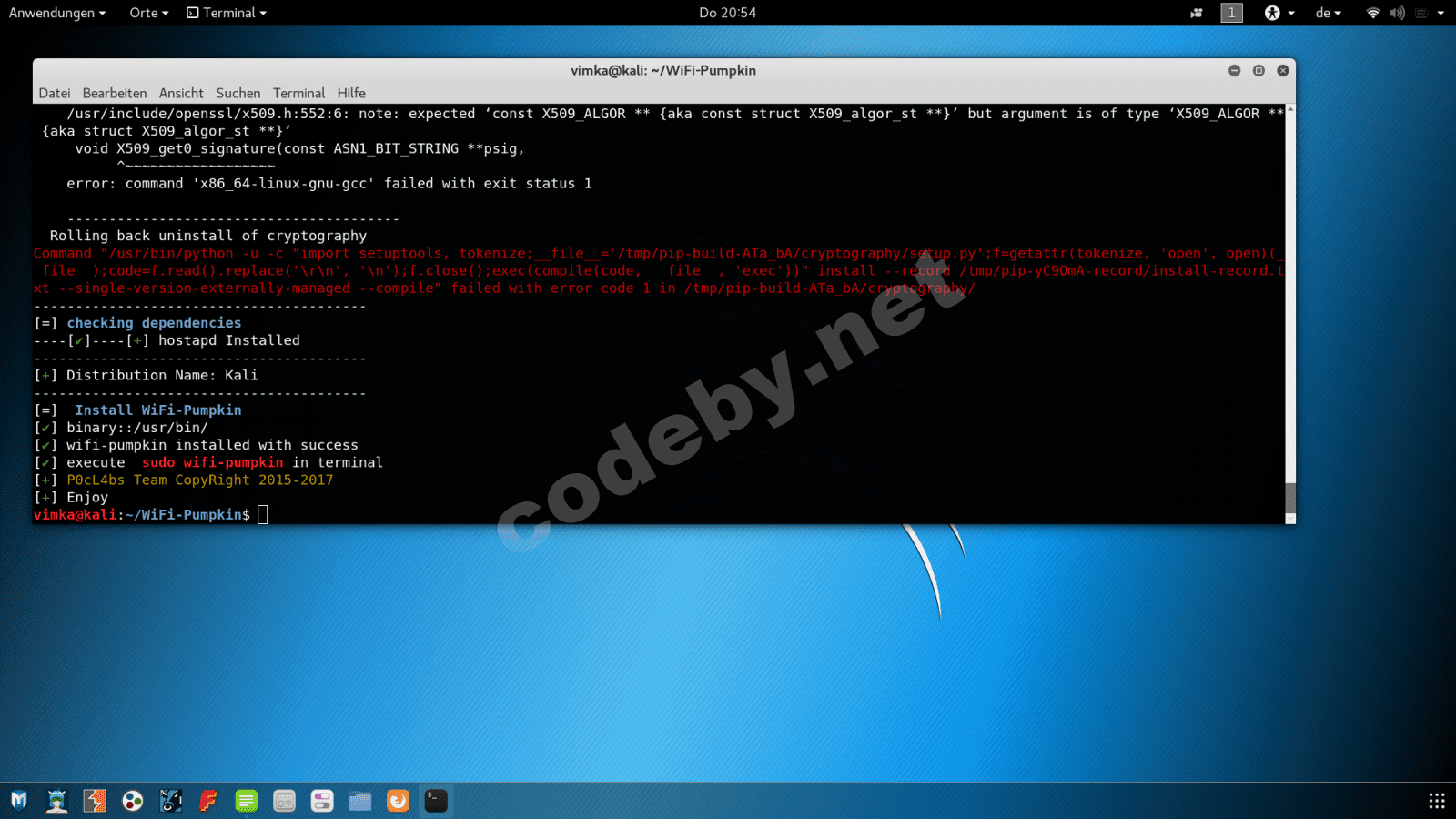Show applications grid at dock's right end
The height and width of the screenshot is (819, 1456).
click(1437, 801)
